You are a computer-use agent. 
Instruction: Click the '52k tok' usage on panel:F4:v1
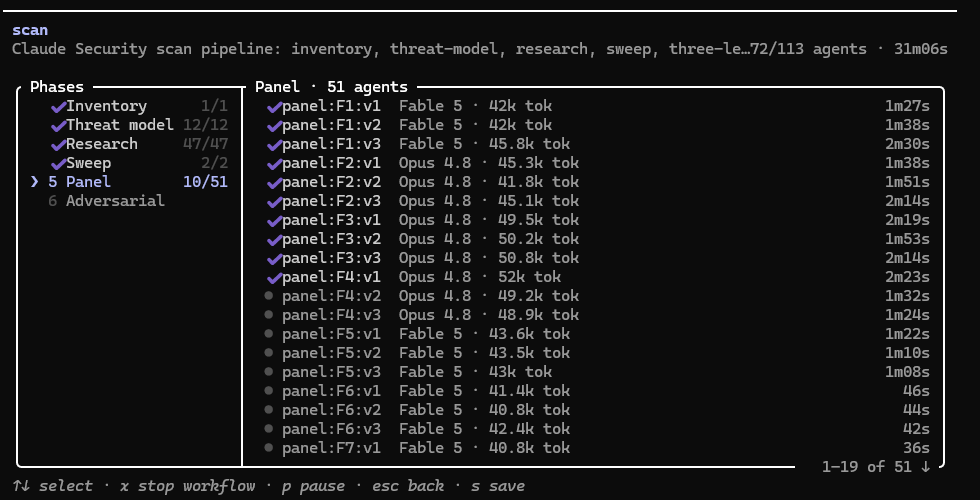point(529,277)
